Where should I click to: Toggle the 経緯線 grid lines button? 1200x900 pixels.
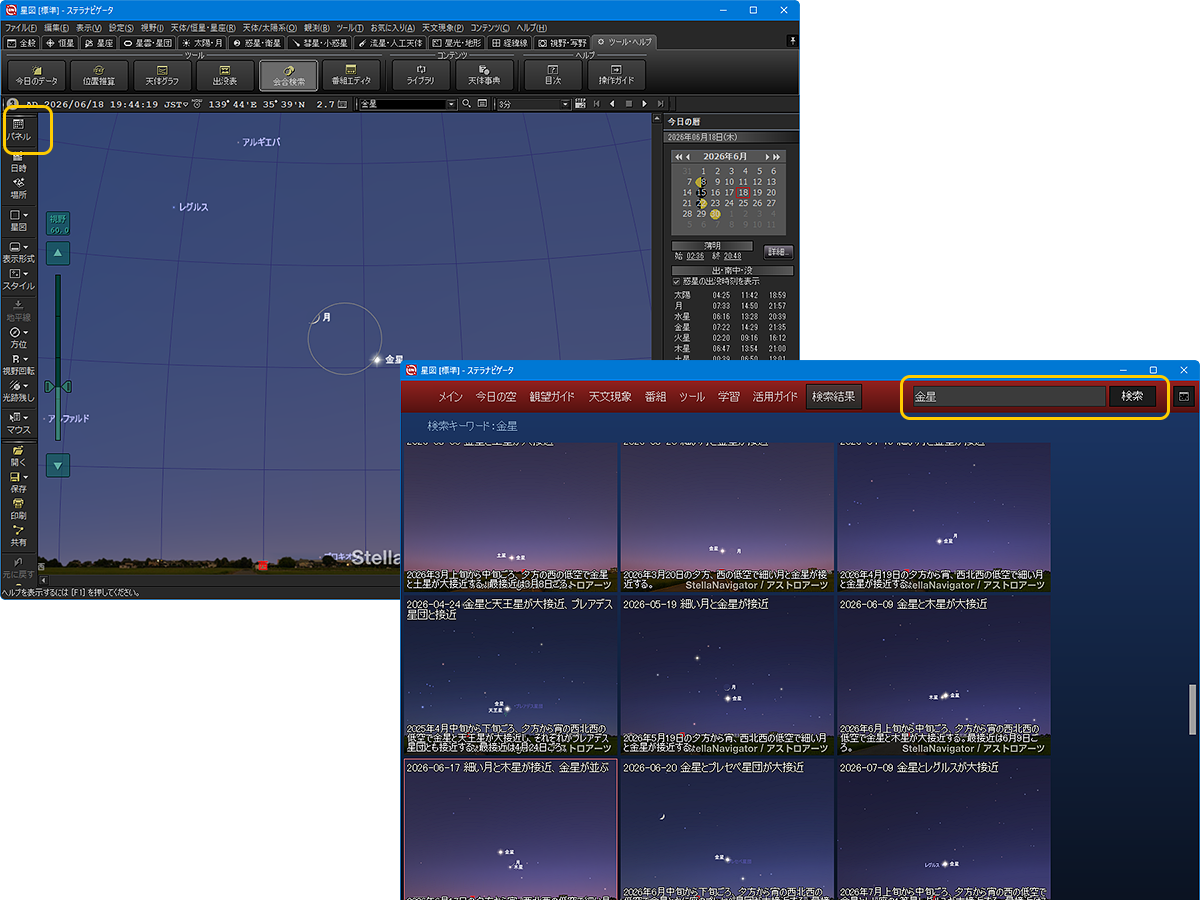point(510,43)
